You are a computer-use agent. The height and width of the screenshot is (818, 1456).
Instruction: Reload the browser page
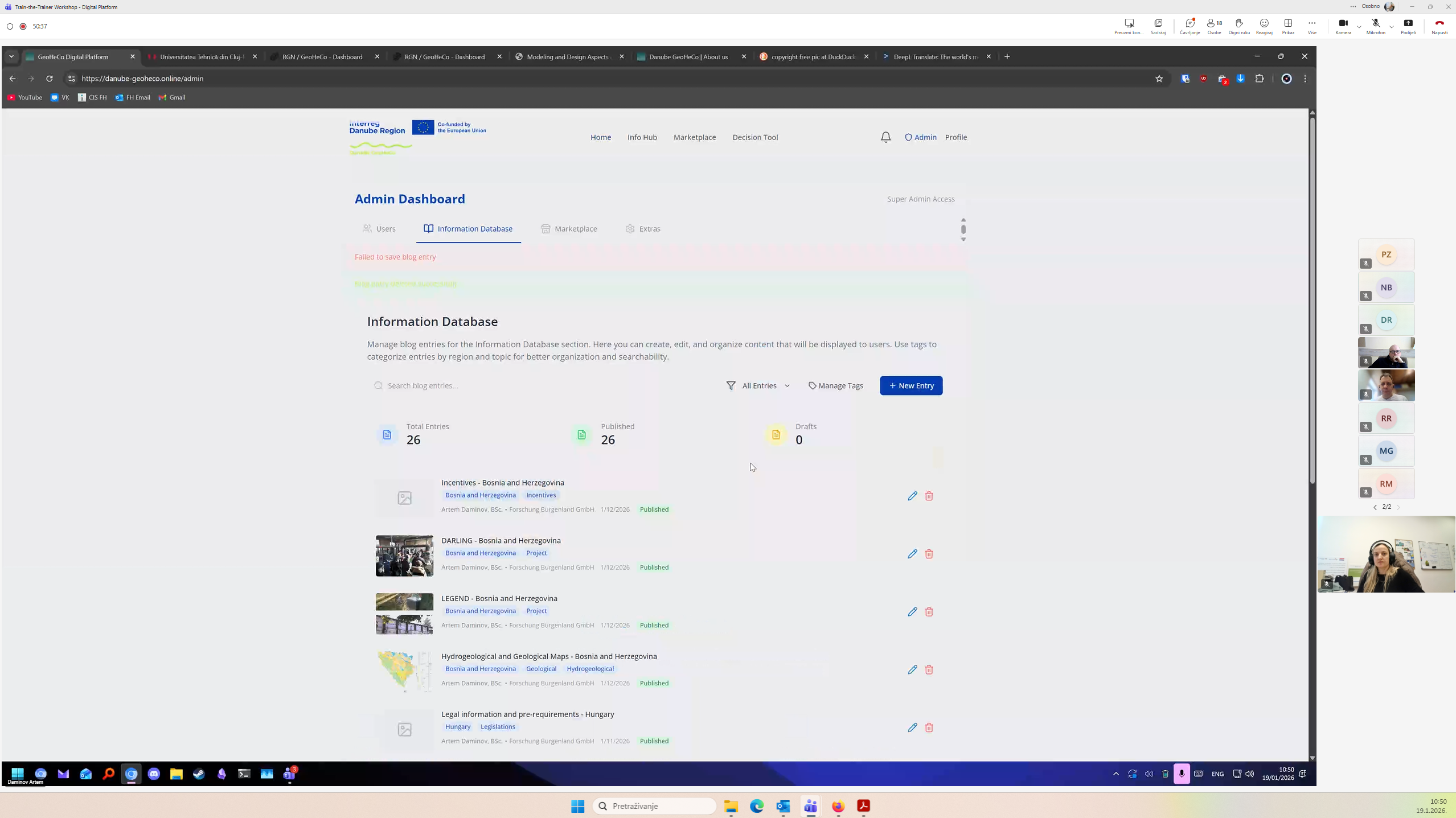coord(50,79)
